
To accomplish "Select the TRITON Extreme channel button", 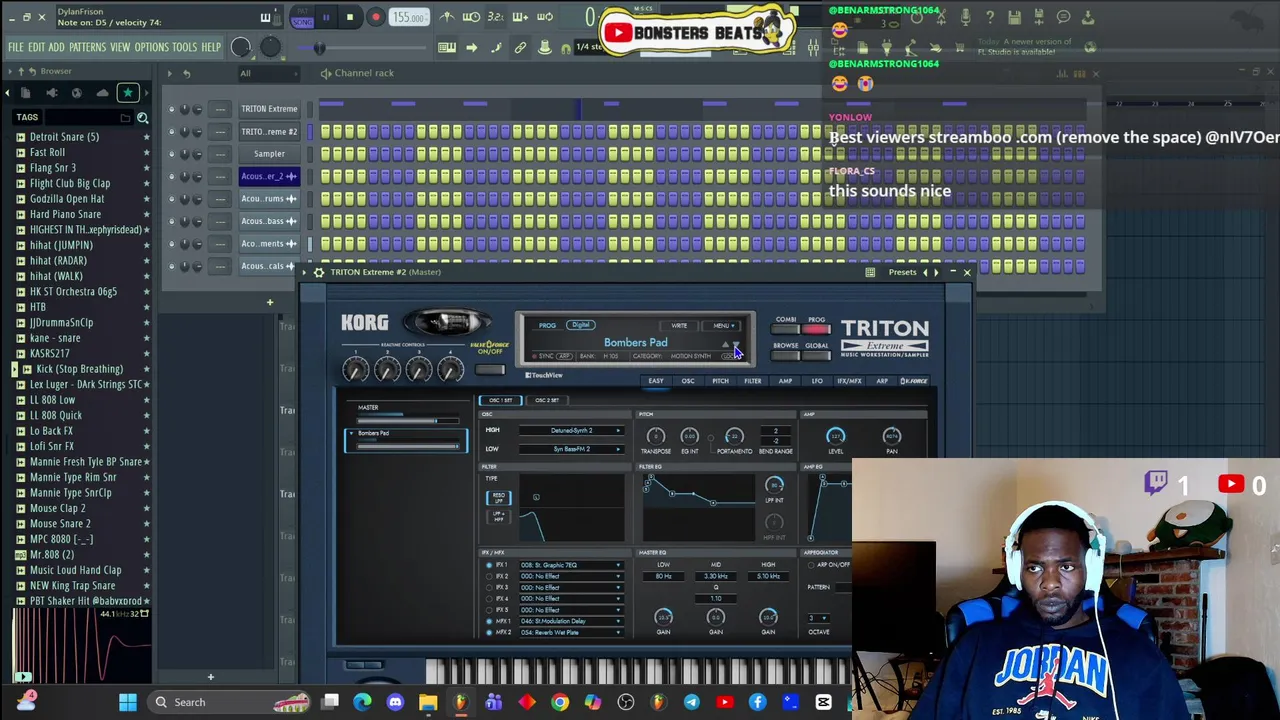I will 269,109.
